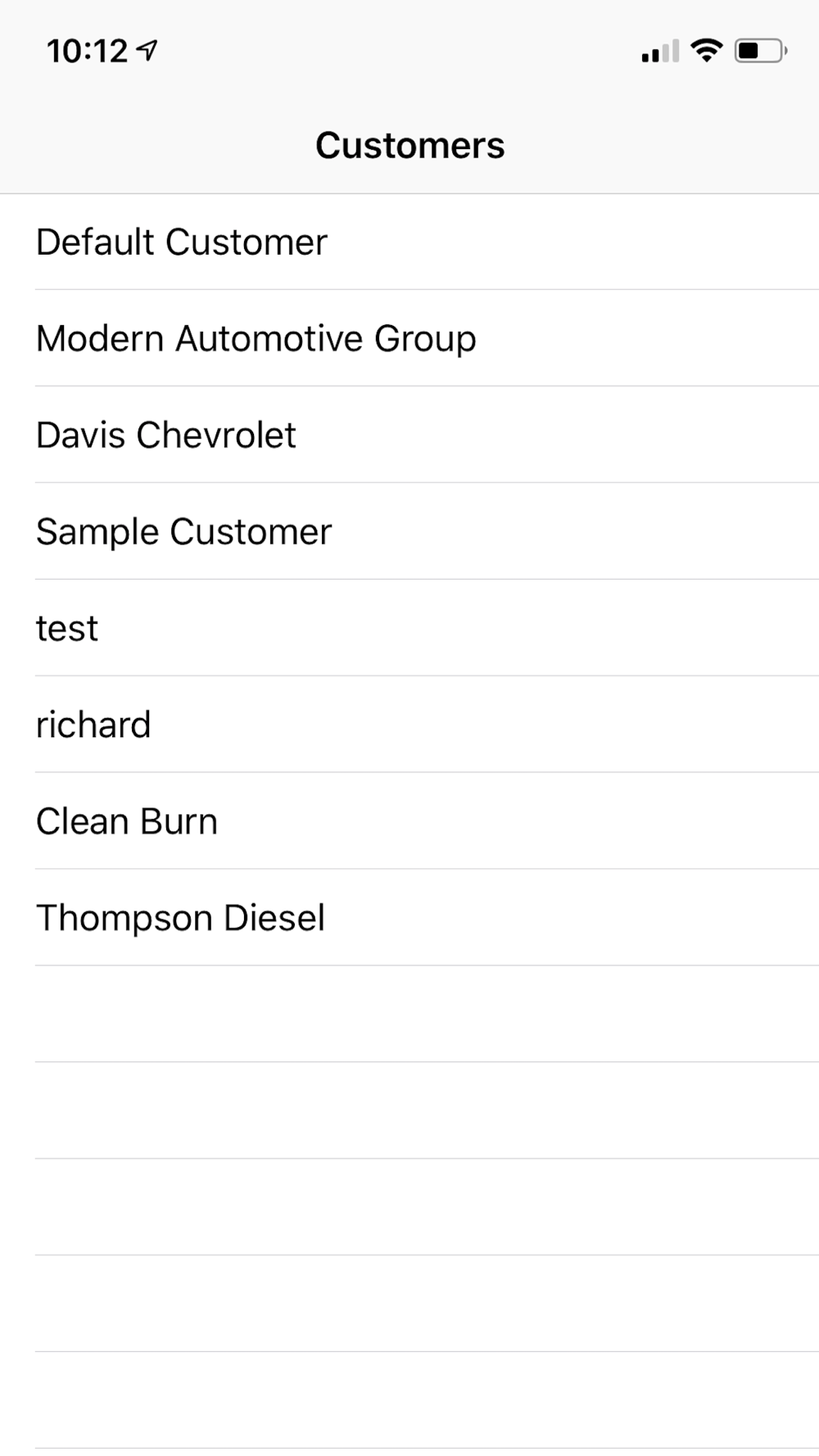This screenshot has width=819, height=1456.
Task: Select the customer named test
Action: (67, 629)
